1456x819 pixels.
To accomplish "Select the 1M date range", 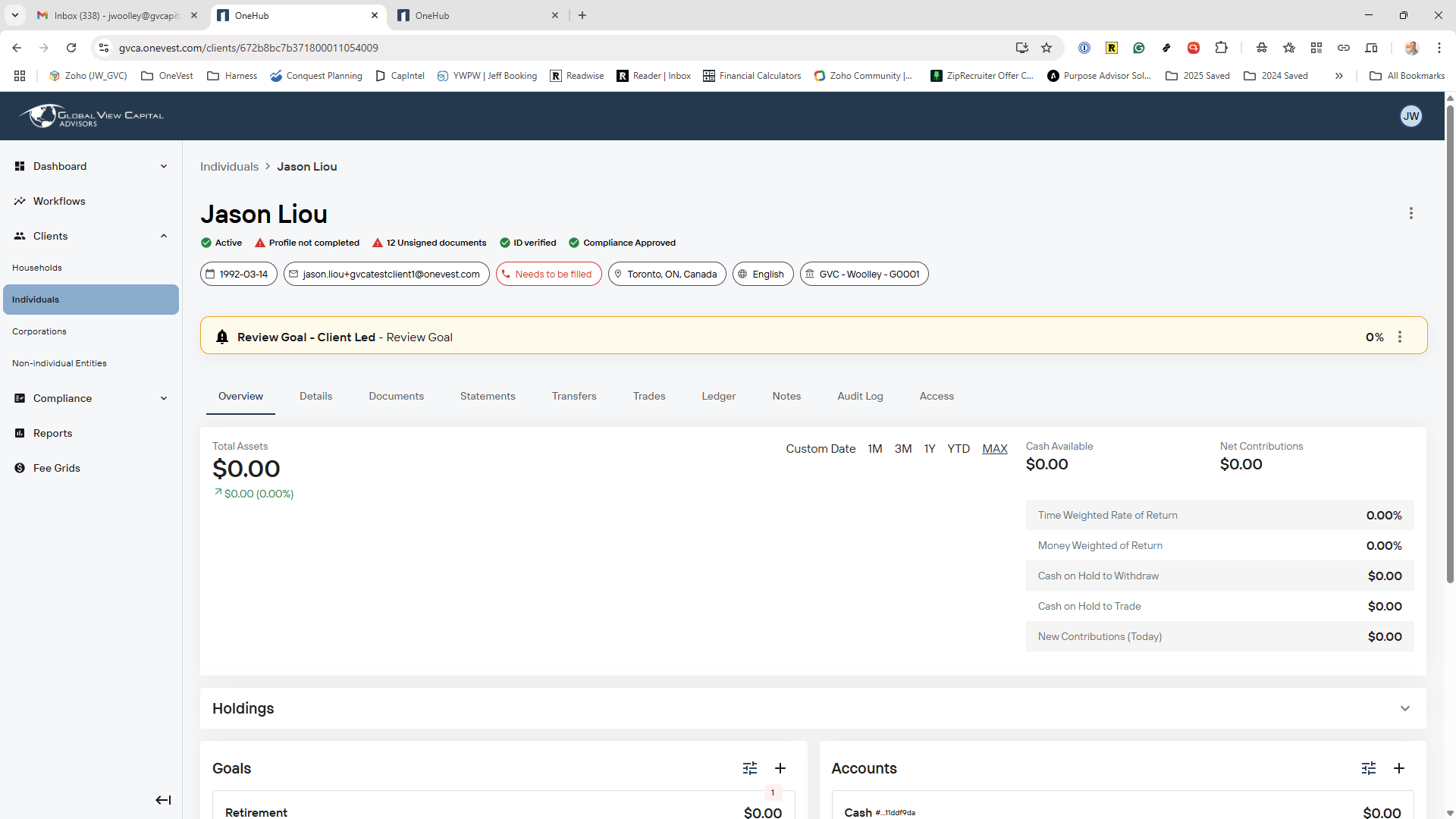I will point(875,449).
